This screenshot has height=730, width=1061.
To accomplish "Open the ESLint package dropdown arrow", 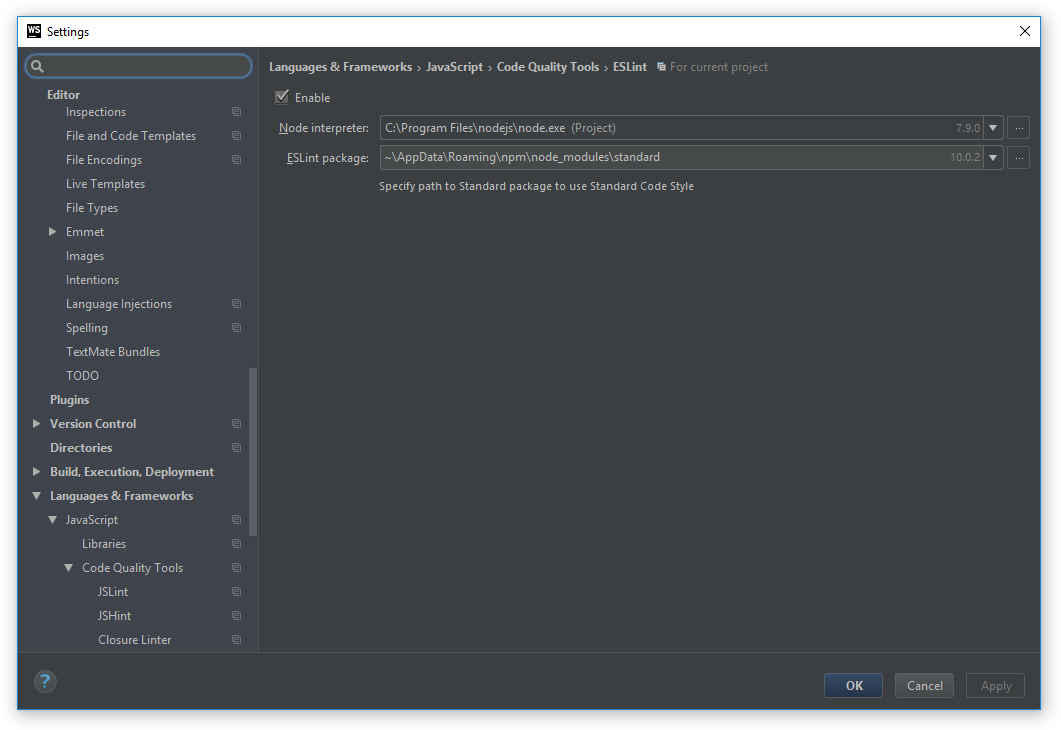I will click(993, 158).
